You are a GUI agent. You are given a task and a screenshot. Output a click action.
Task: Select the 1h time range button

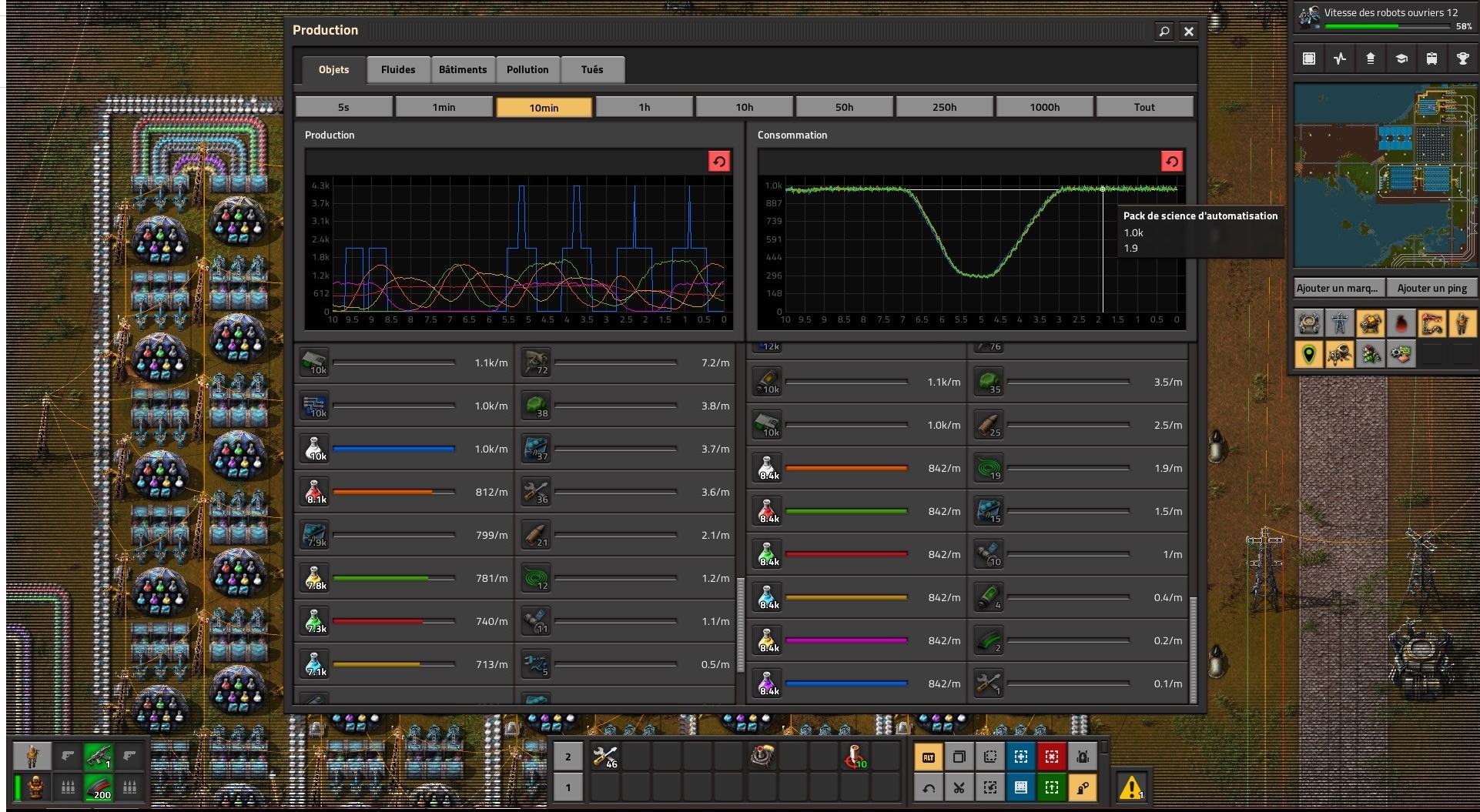coord(644,107)
